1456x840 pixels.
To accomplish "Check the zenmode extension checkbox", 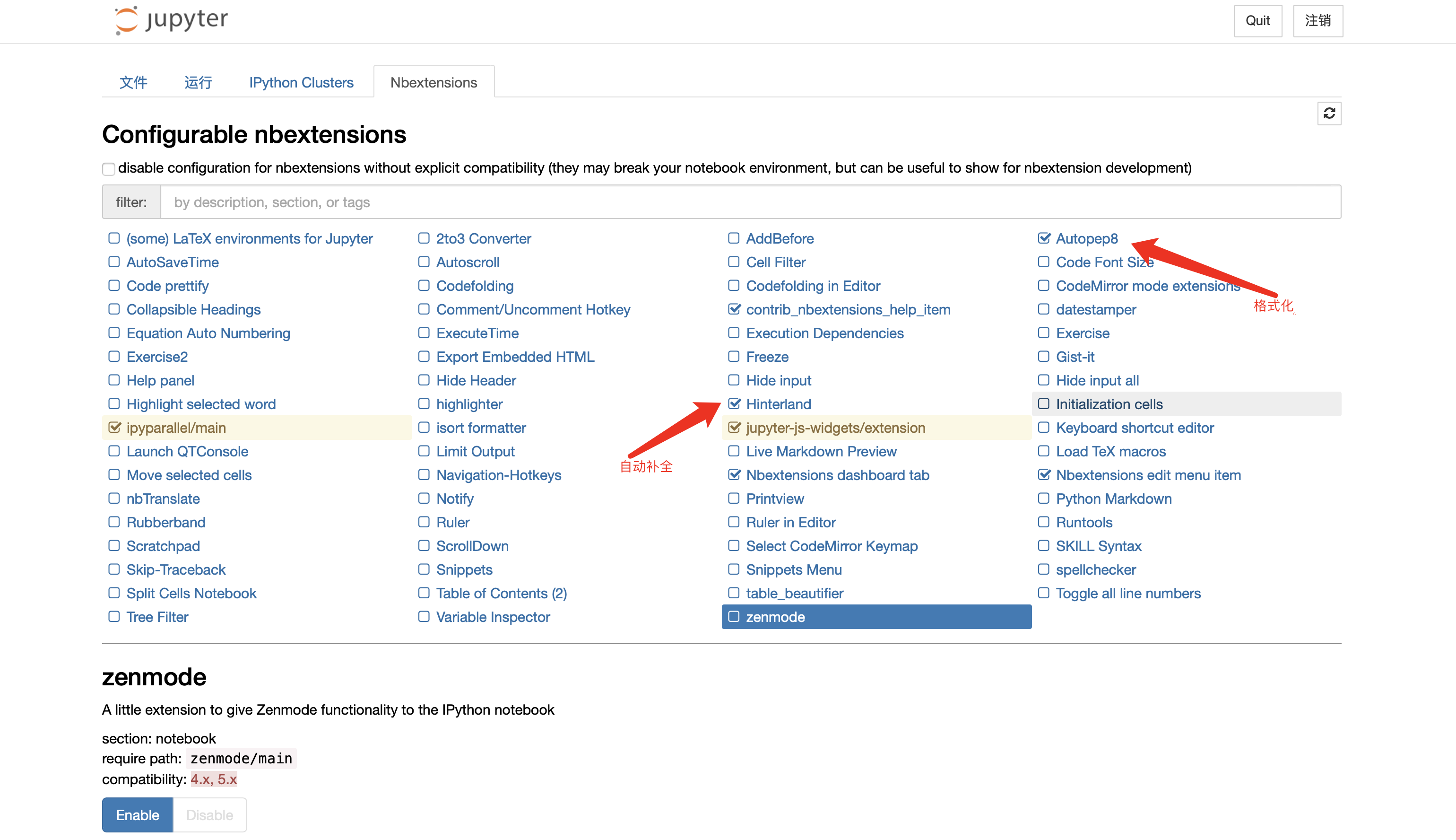I will [734, 617].
